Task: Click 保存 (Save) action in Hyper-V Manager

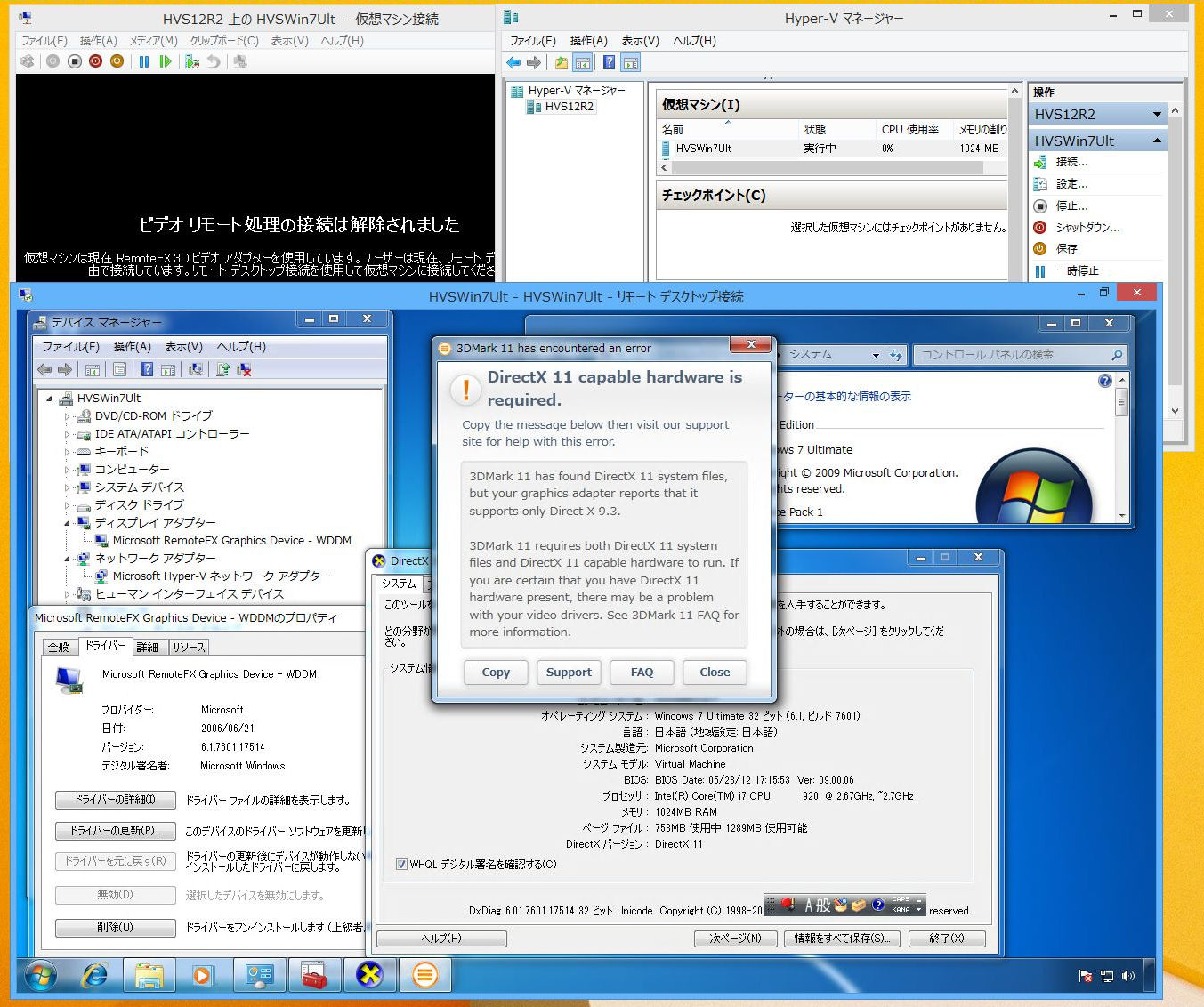Action: [x=1066, y=249]
